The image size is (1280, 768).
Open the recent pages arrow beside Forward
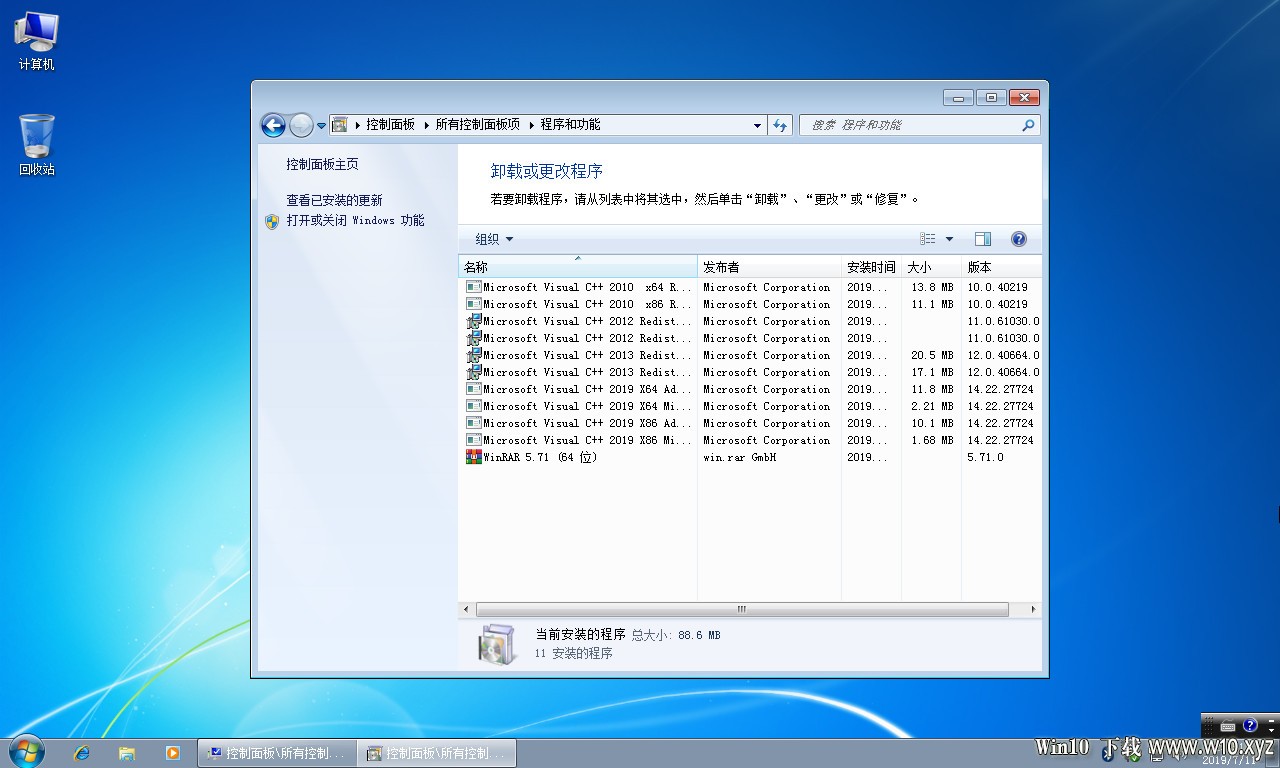pyautogui.click(x=321, y=126)
